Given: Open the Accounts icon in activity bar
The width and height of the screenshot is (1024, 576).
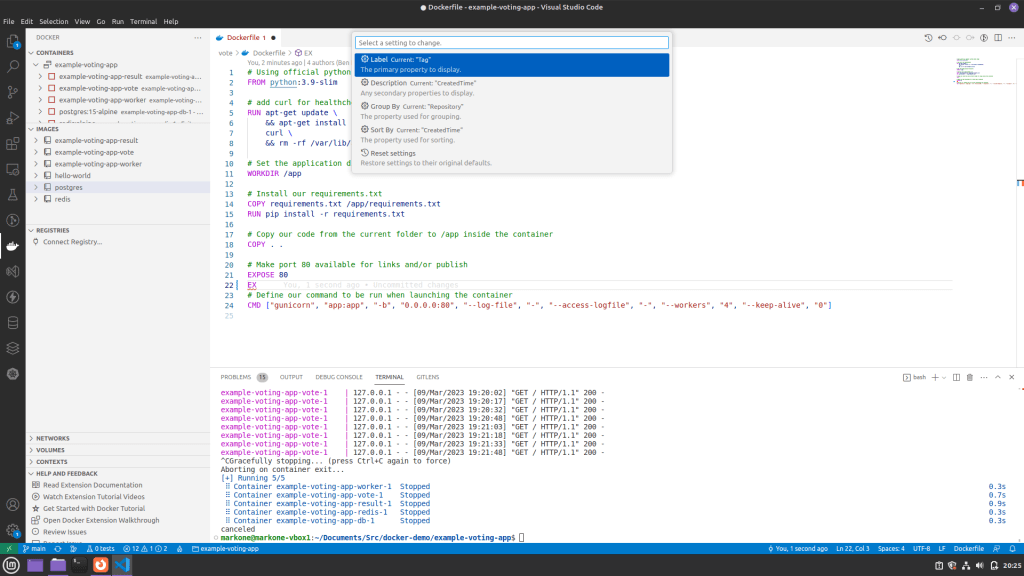Looking at the screenshot, I should 13,505.
